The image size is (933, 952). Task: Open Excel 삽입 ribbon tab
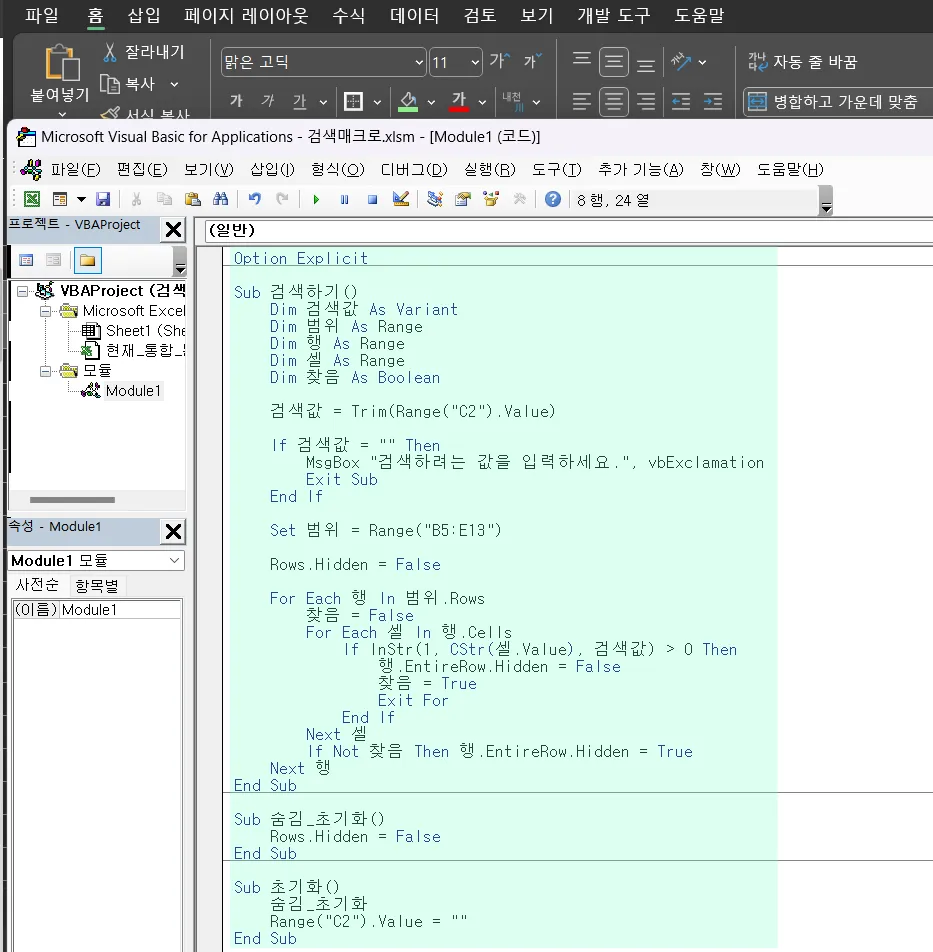tap(144, 15)
